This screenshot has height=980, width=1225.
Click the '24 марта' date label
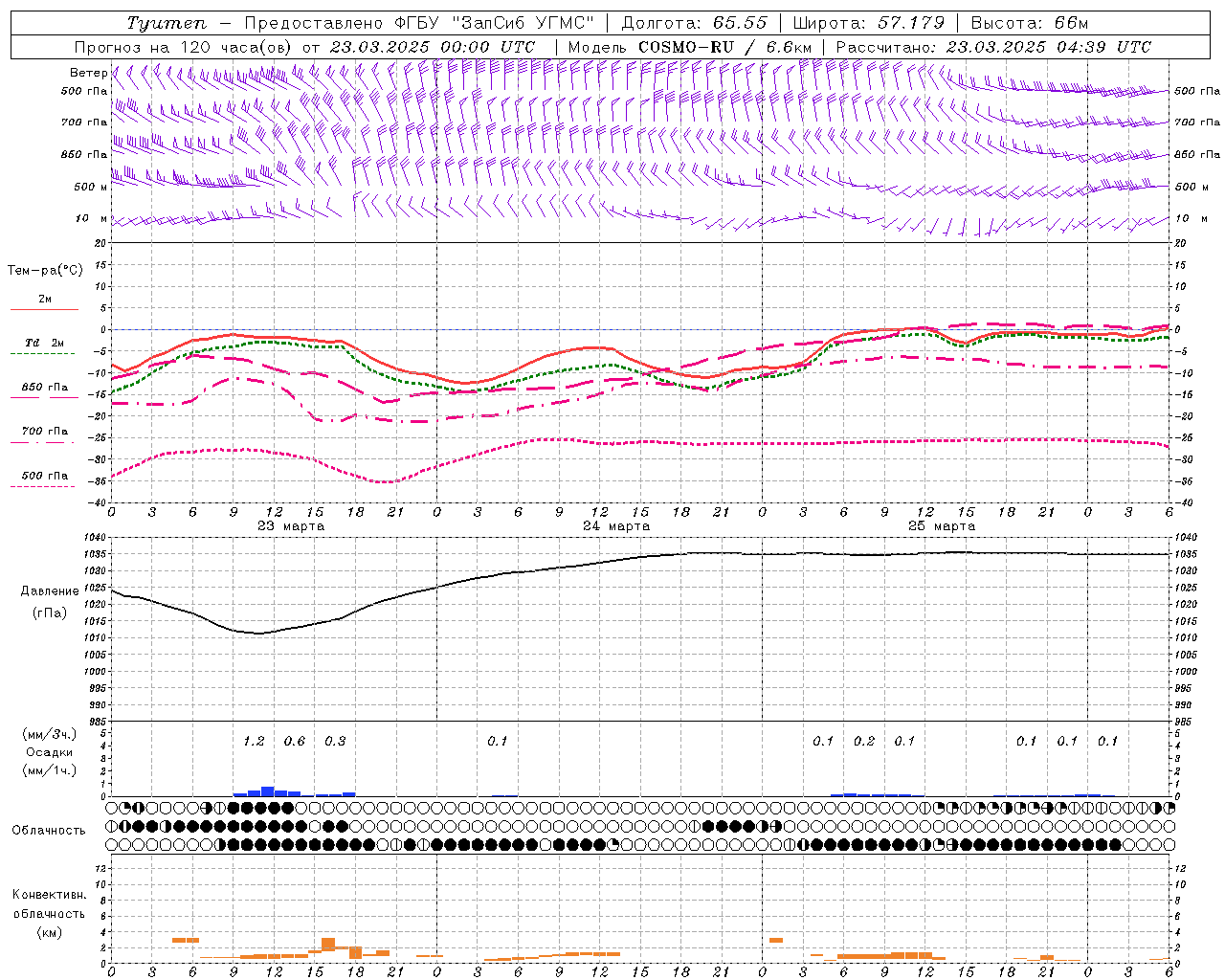(616, 526)
